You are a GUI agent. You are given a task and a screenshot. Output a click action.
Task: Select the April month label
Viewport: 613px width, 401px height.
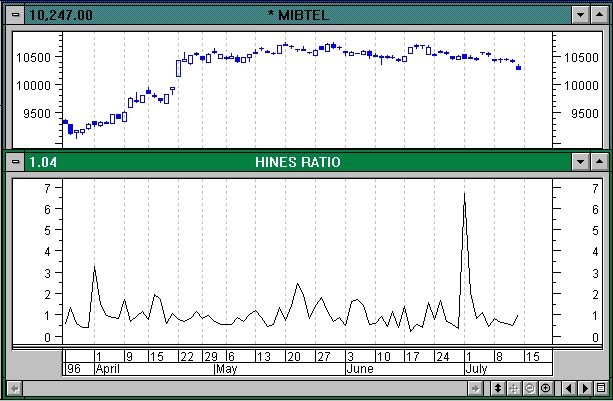tap(108, 369)
